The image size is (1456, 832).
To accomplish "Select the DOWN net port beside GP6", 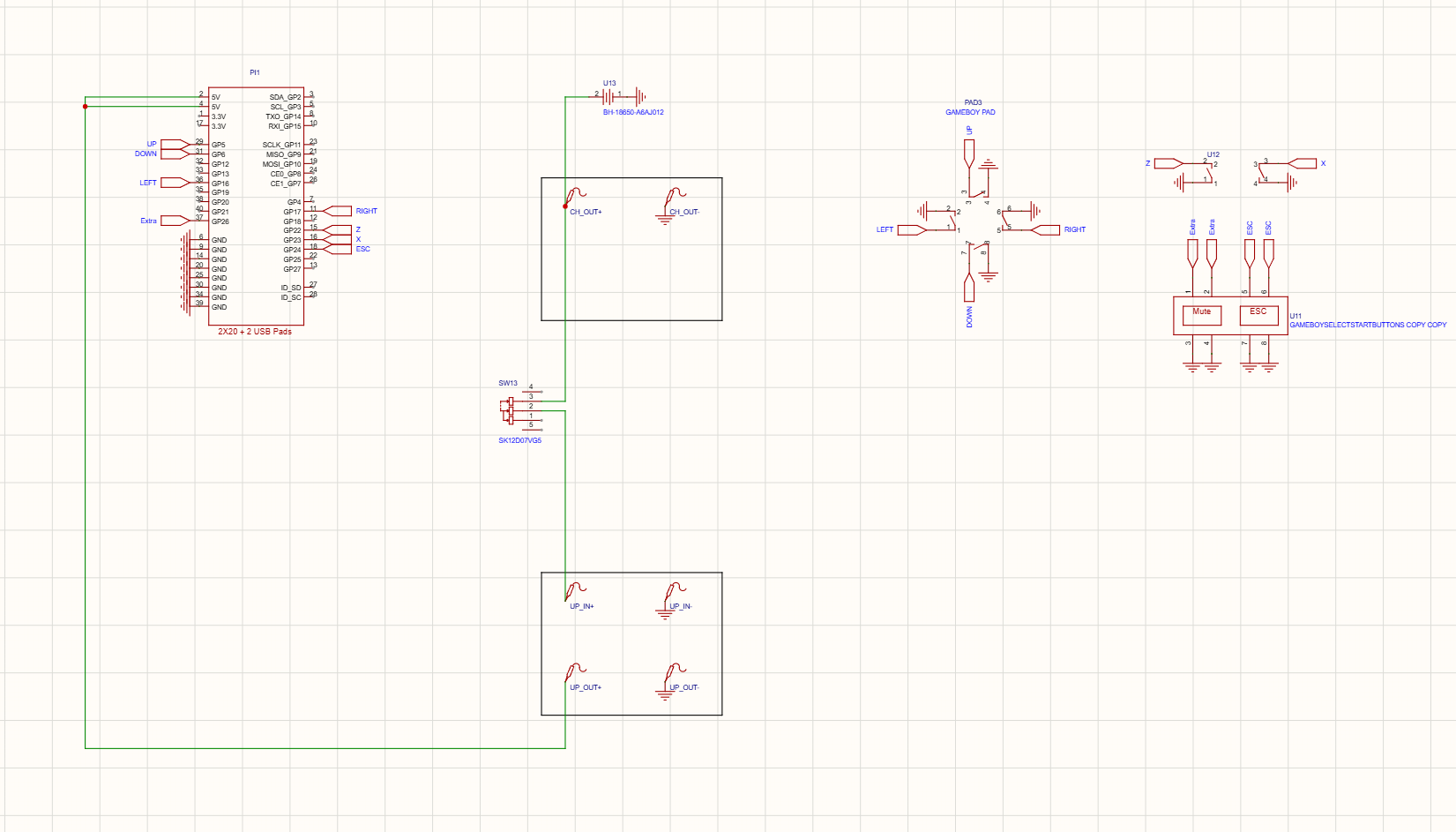I will pos(175,154).
